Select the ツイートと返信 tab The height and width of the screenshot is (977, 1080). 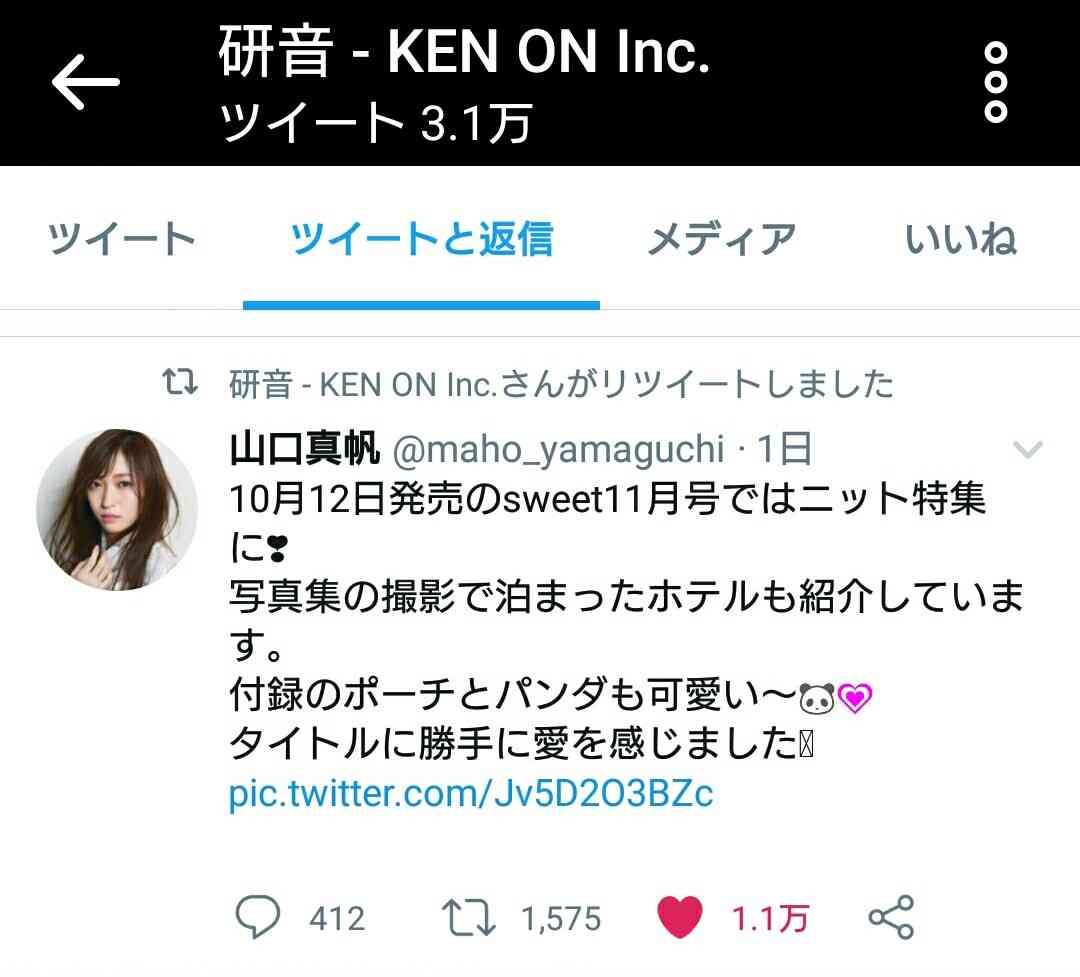421,239
